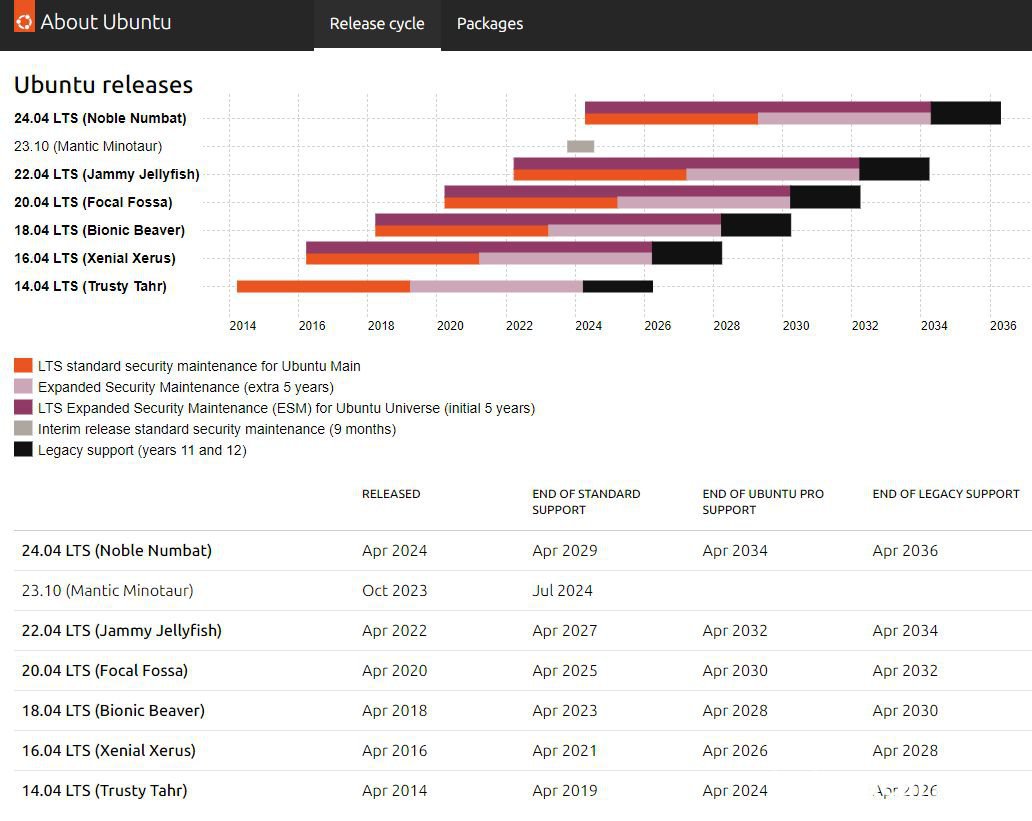1032x821 pixels.
Task: Click the 18.04 LTS (Bionic Beaver) table row name
Action: (x=113, y=711)
